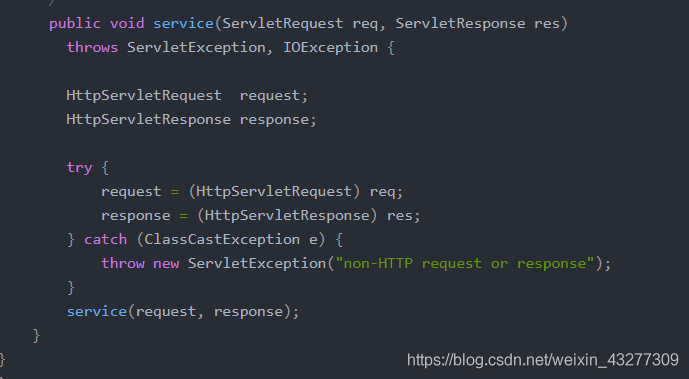Click the 'try' keyword
Image resolution: width=689 pixels, height=379 pixels.
[79, 168]
